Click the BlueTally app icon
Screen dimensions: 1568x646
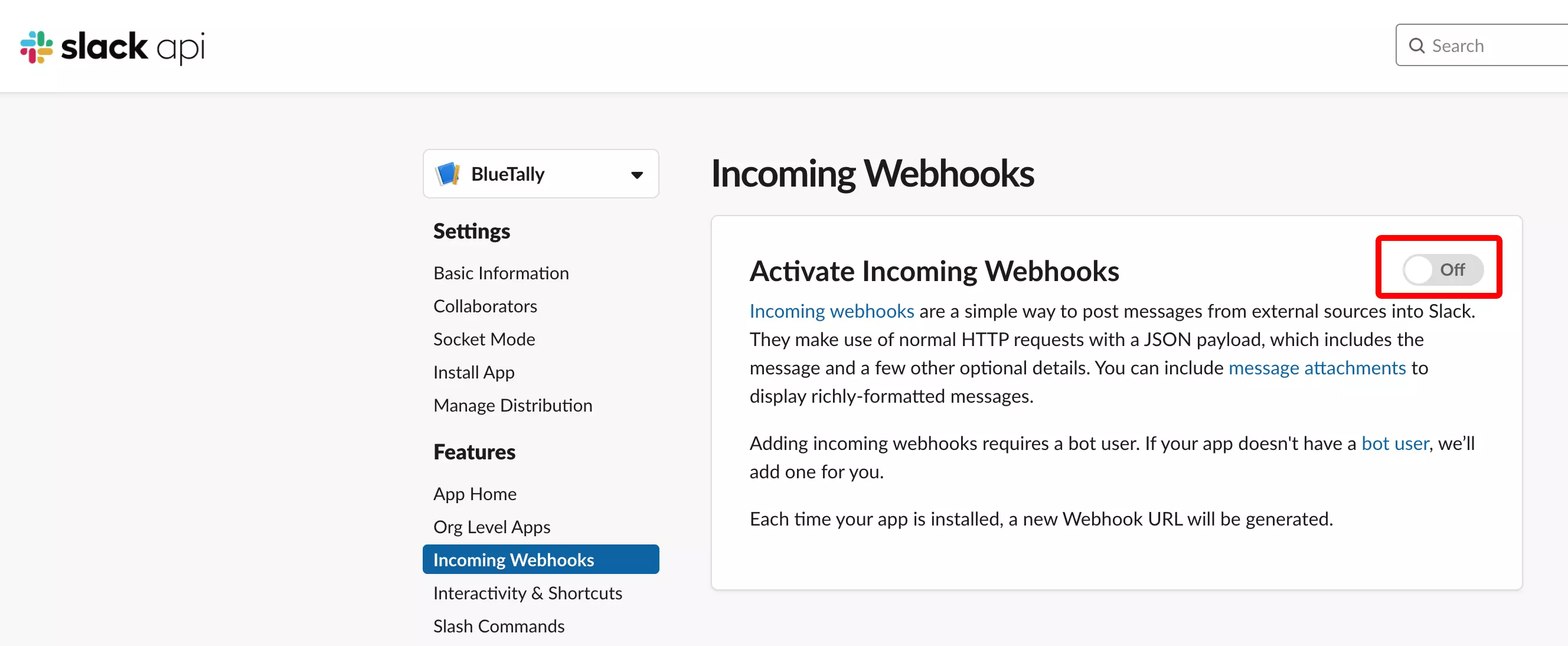click(x=448, y=174)
